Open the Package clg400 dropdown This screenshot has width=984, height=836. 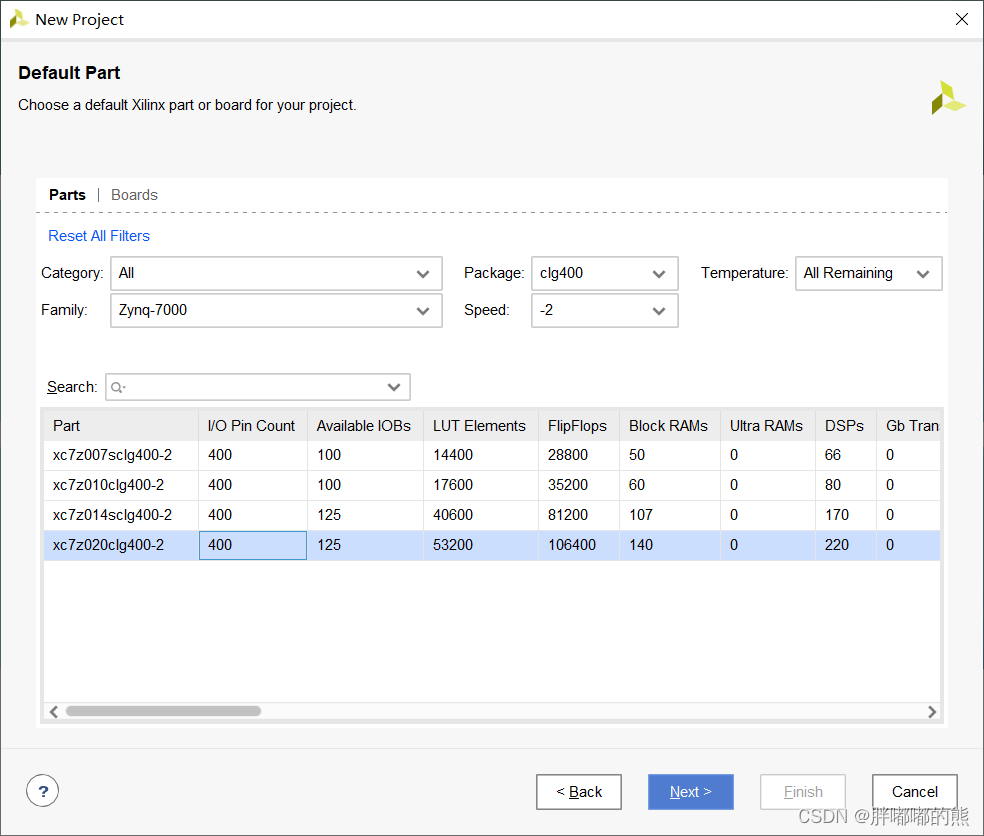click(604, 273)
